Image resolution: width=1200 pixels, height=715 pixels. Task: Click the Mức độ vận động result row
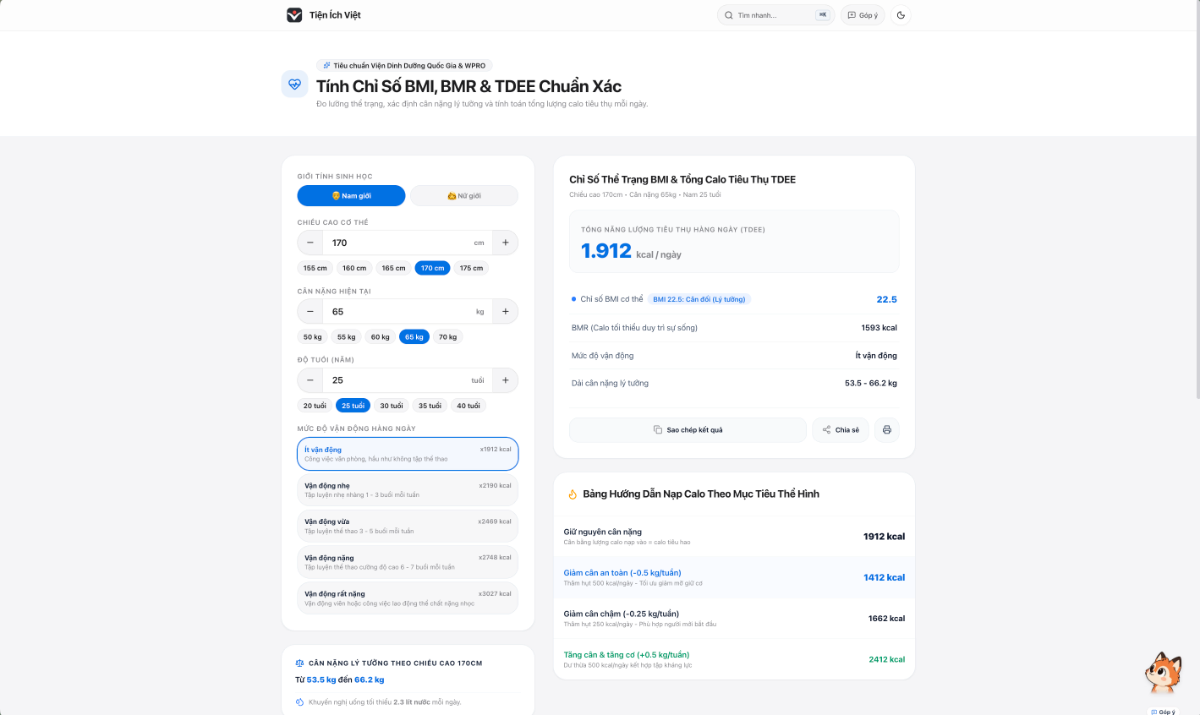733,355
